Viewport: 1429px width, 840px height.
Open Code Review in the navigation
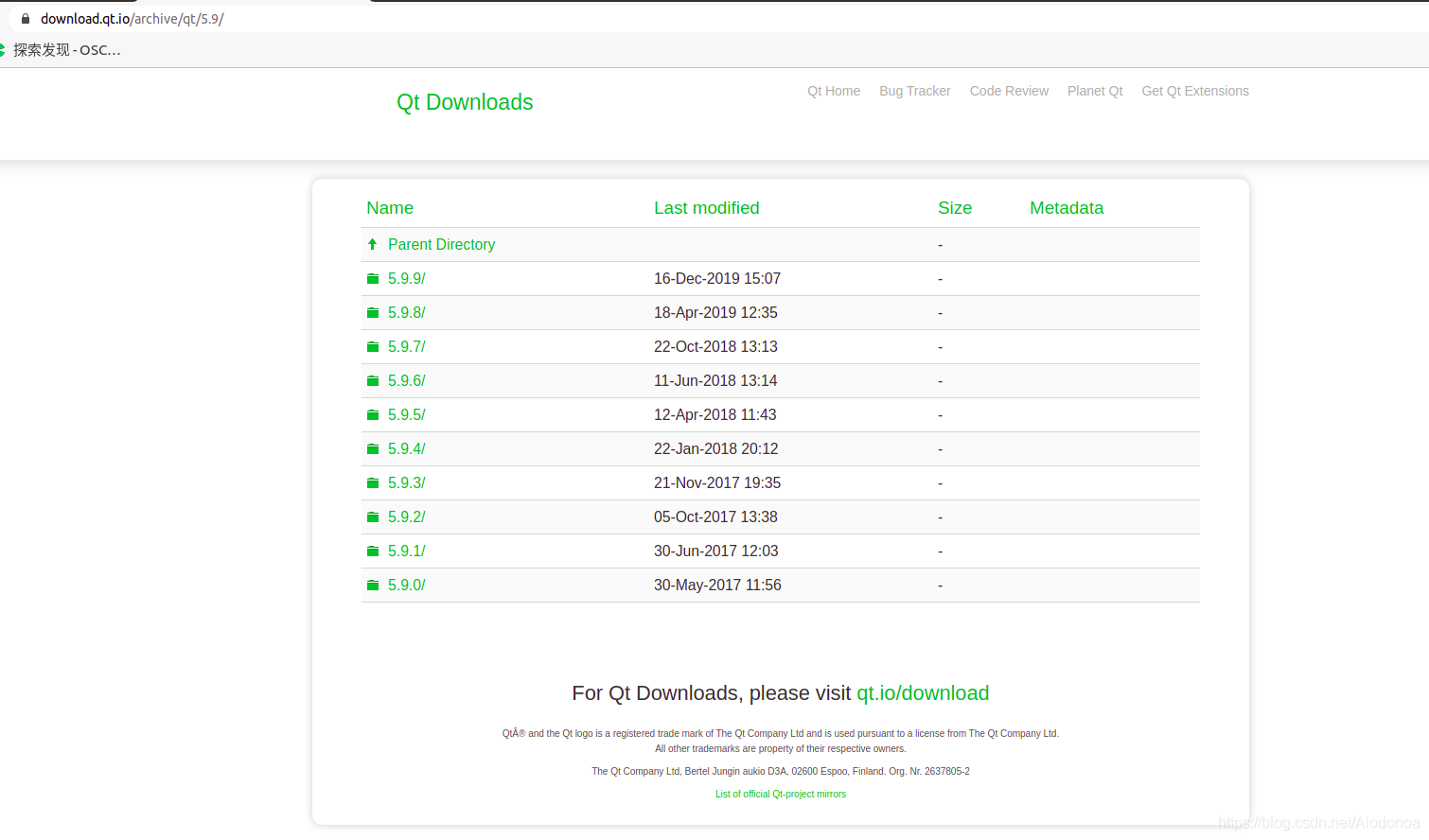pyautogui.click(x=1009, y=91)
